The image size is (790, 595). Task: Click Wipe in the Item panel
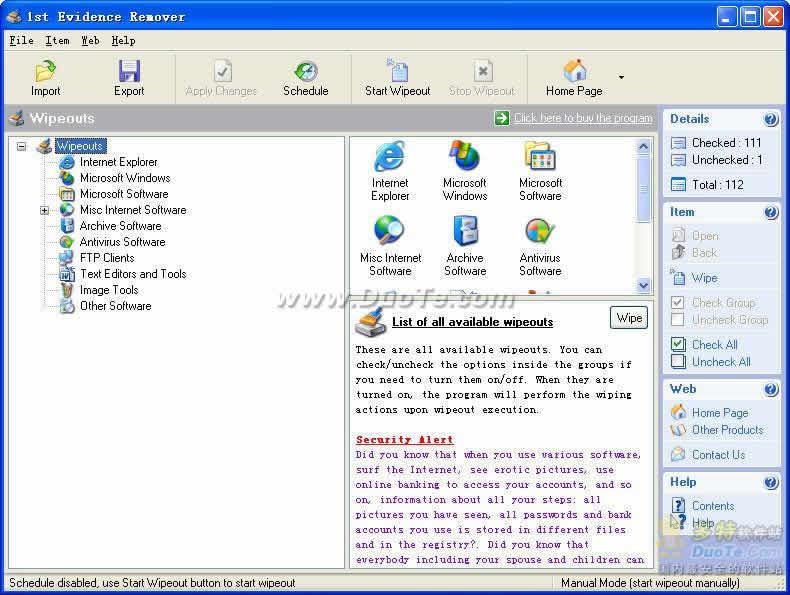tap(704, 278)
